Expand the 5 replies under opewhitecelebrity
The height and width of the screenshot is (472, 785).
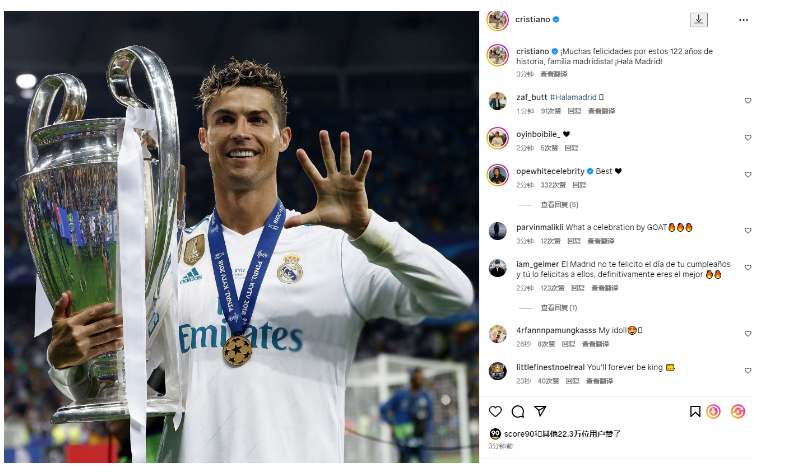[x=559, y=205]
